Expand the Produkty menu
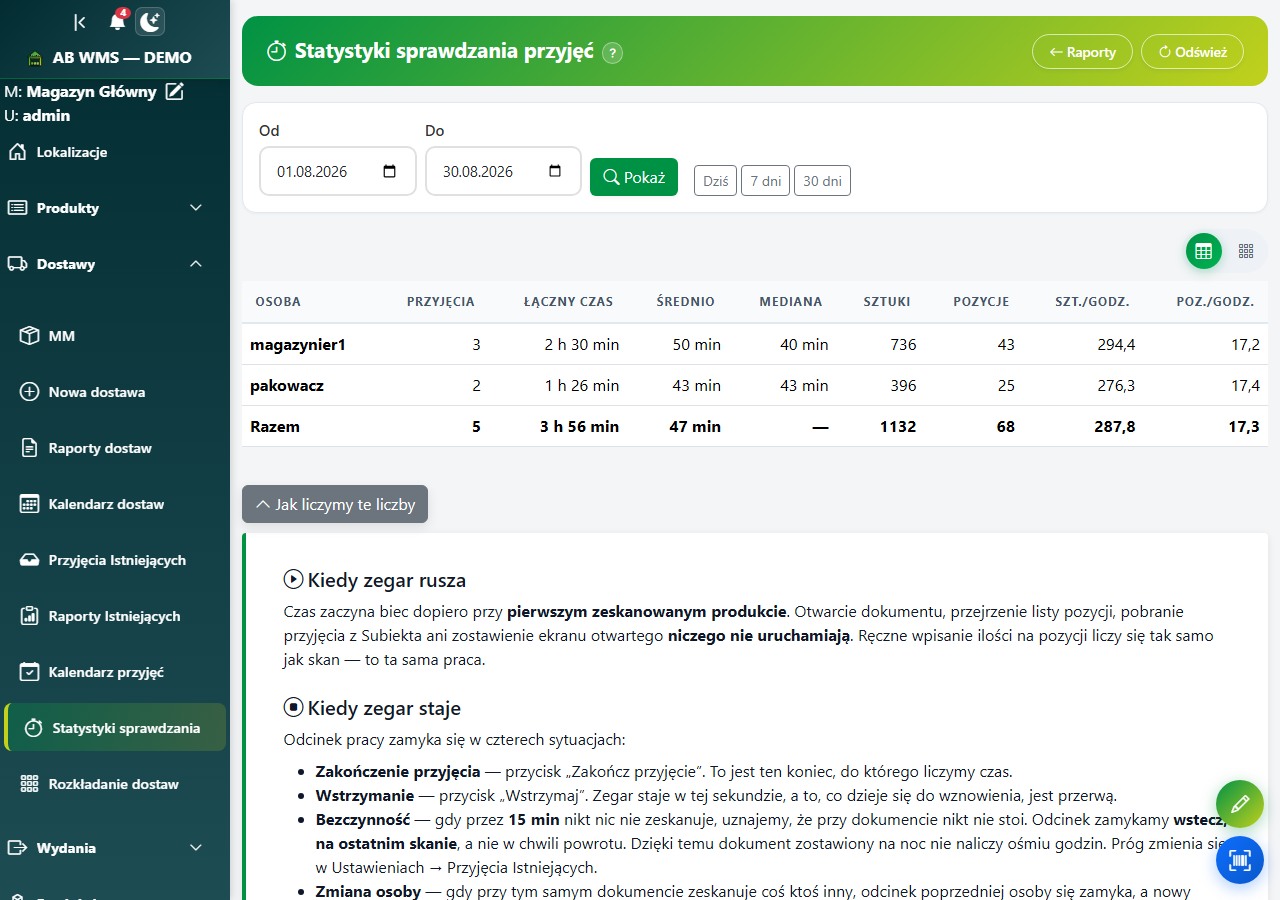This screenshot has height=900, width=1280. (115, 208)
